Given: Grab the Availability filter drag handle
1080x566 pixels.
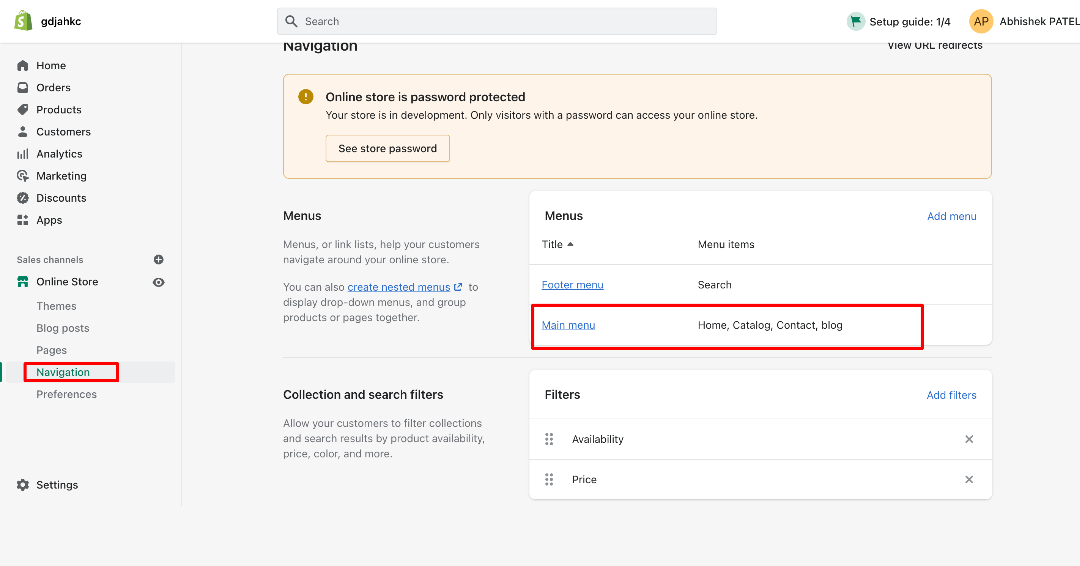Looking at the screenshot, I should coord(549,439).
